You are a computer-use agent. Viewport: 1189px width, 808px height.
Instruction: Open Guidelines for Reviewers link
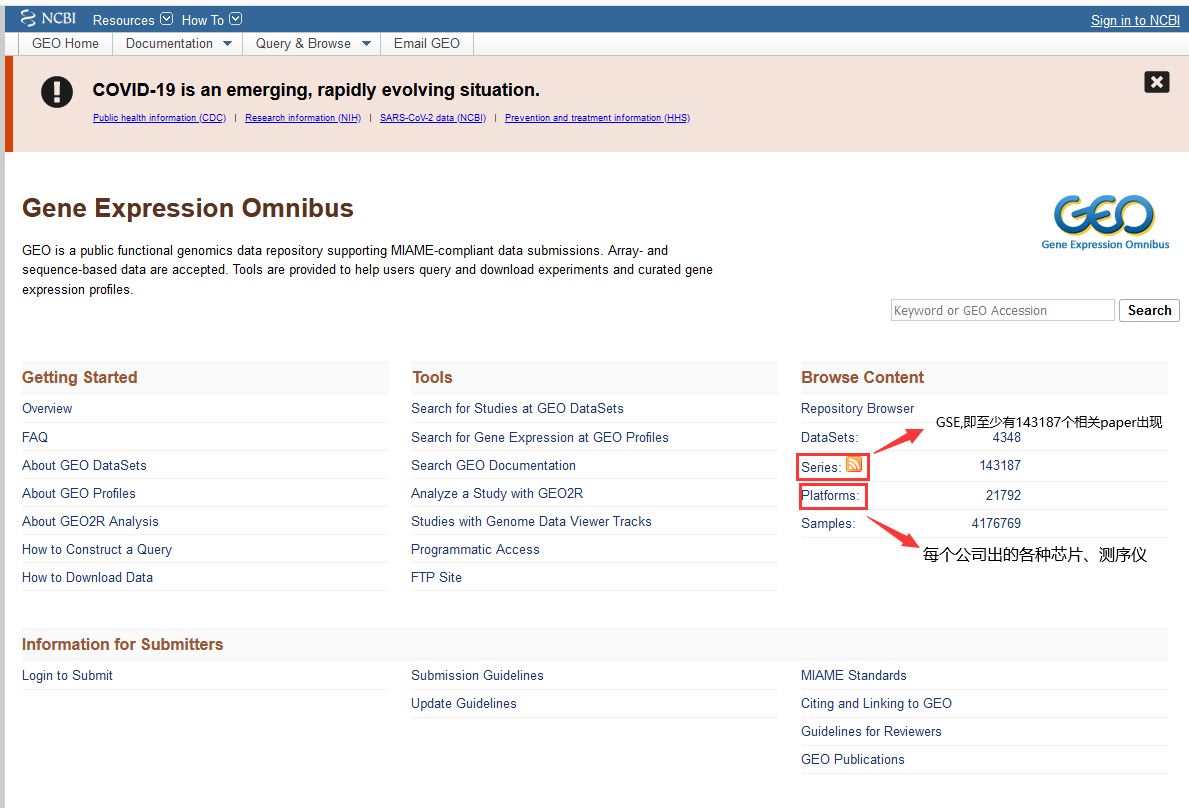pos(871,731)
